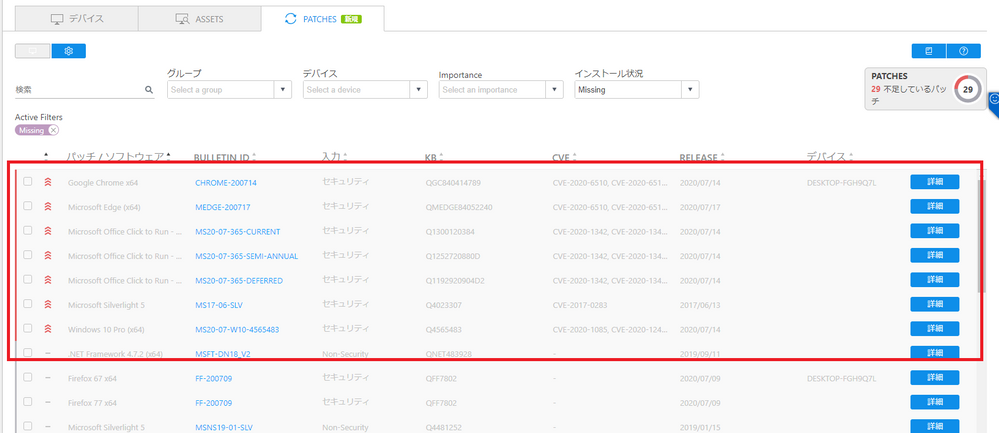The height and width of the screenshot is (433, 999).
Task: Sort by RELEASE column
Action: [x=702, y=157]
